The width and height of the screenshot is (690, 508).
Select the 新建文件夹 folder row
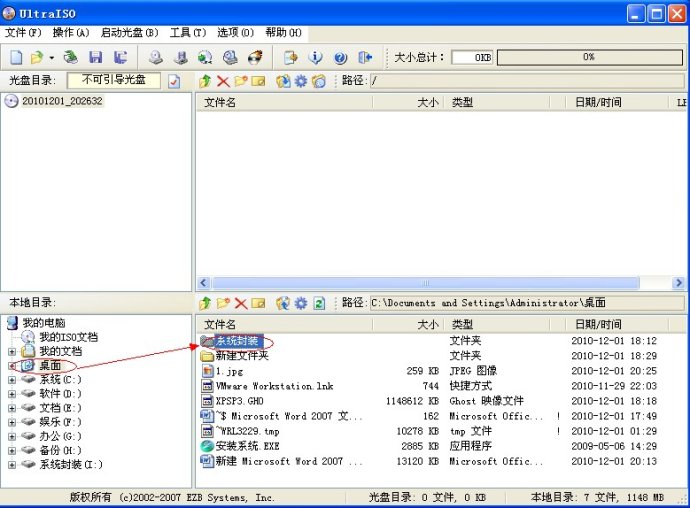[242, 356]
